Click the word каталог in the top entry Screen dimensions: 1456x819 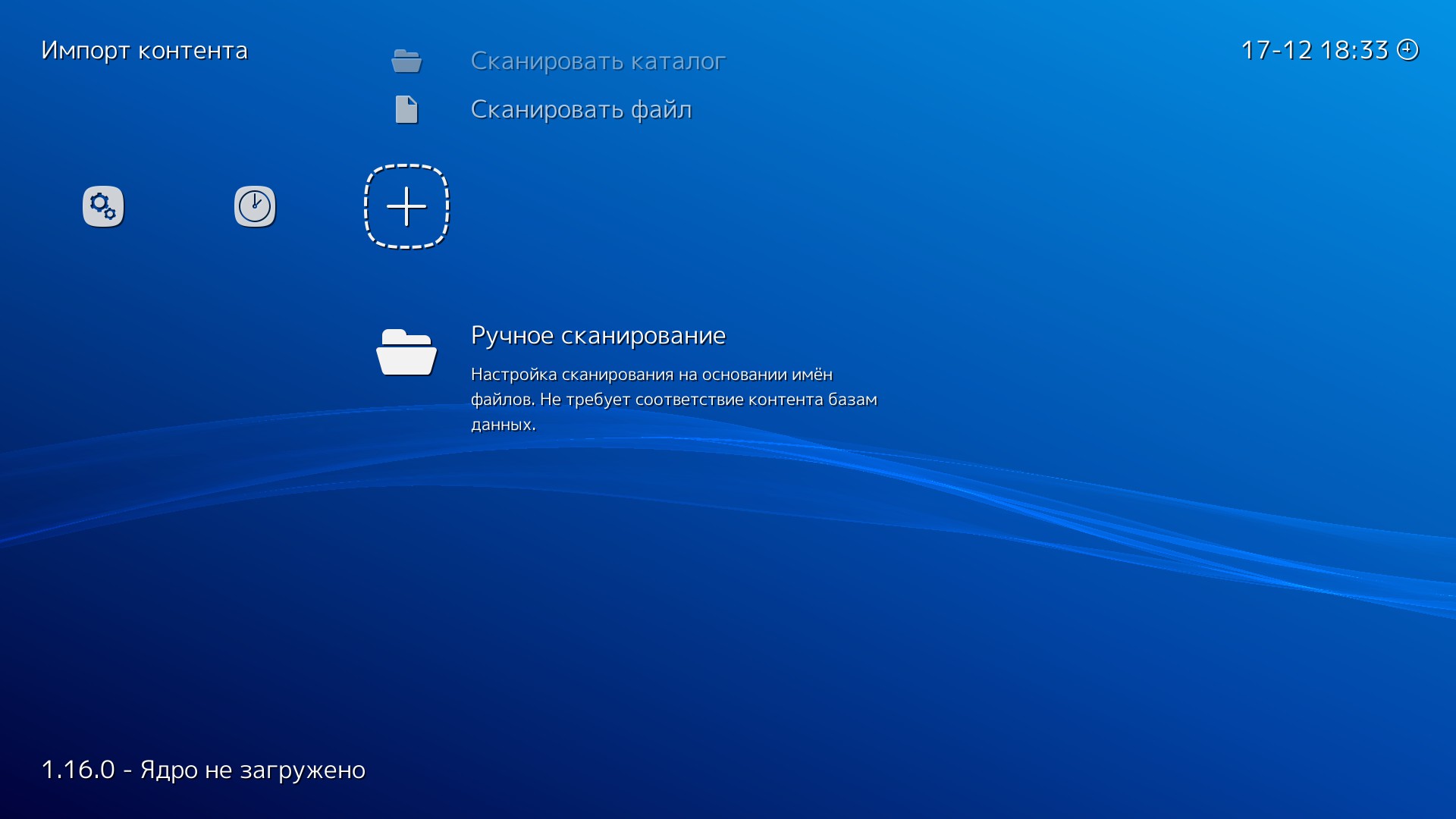pyautogui.click(x=678, y=61)
